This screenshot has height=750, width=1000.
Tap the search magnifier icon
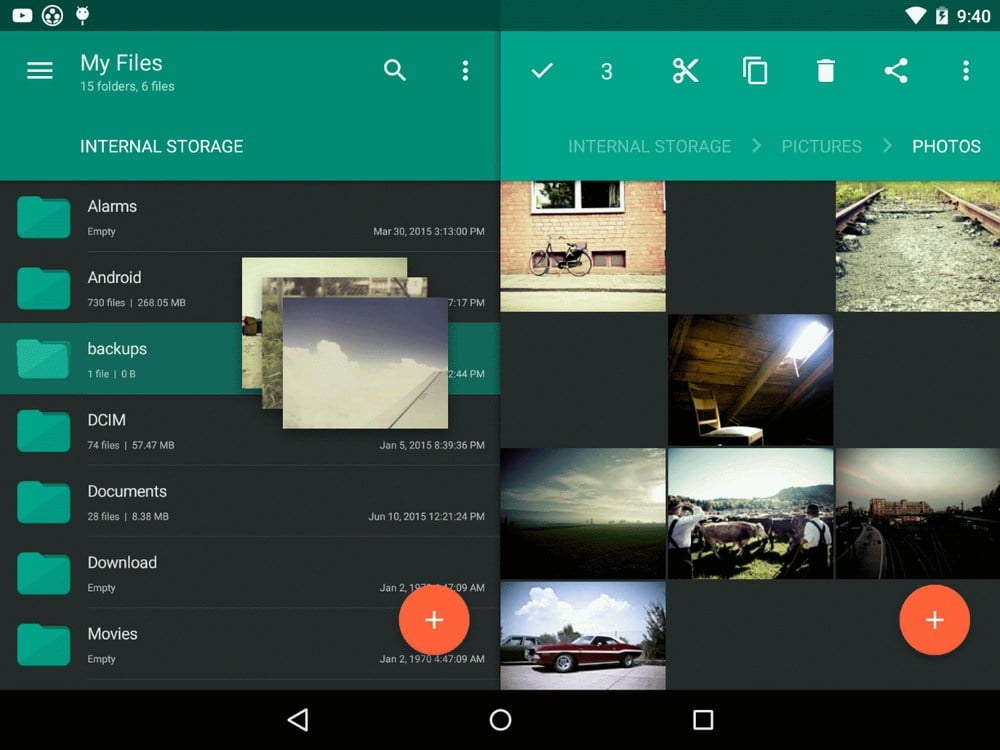(395, 71)
